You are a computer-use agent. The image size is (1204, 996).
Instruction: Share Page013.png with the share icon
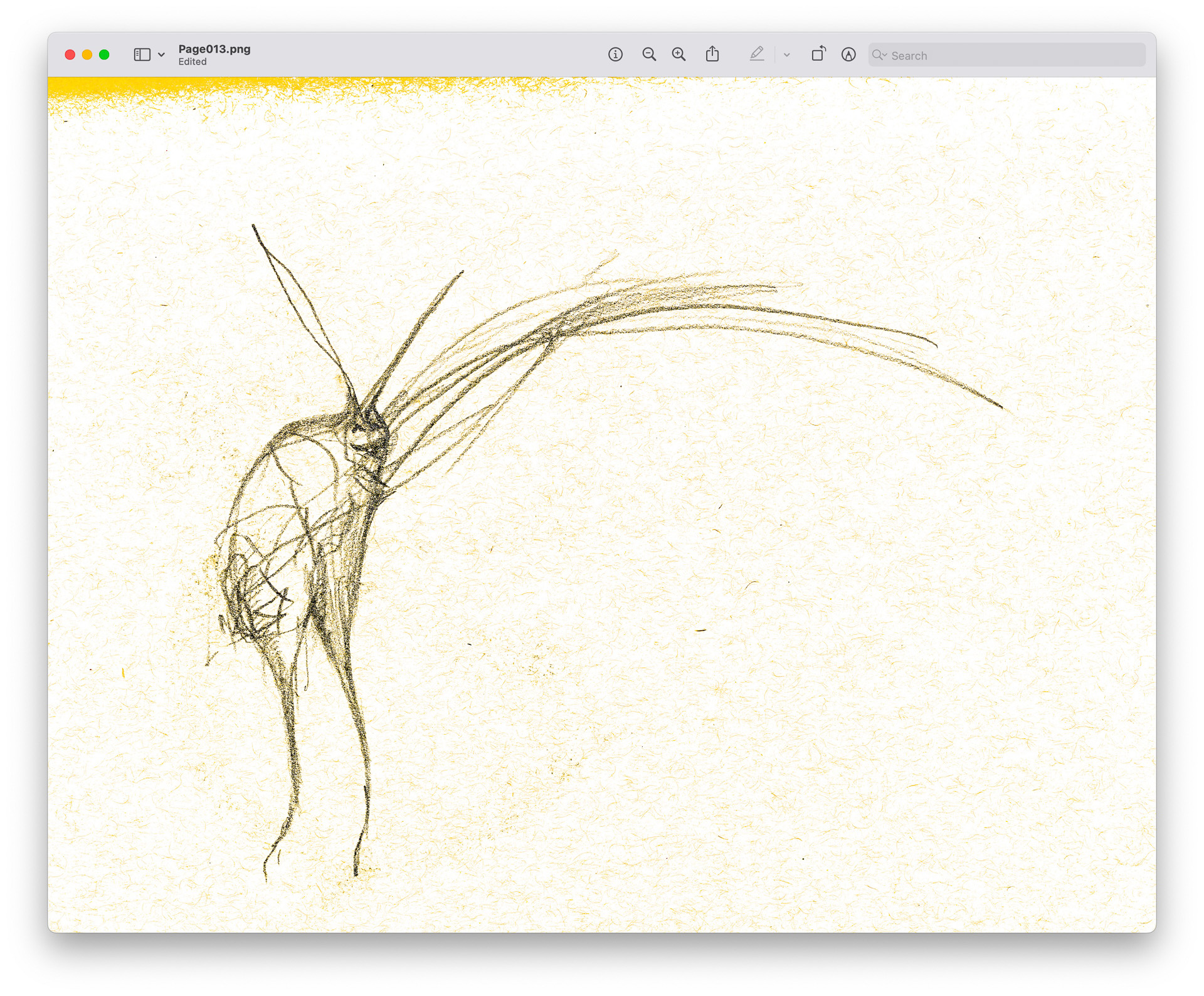(712, 55)
